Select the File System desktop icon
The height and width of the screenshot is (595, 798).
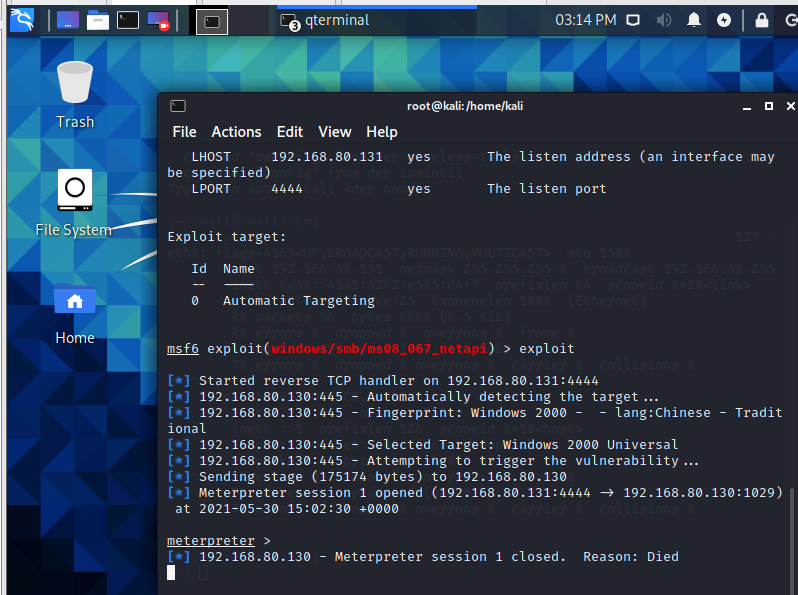click(74, 203)
